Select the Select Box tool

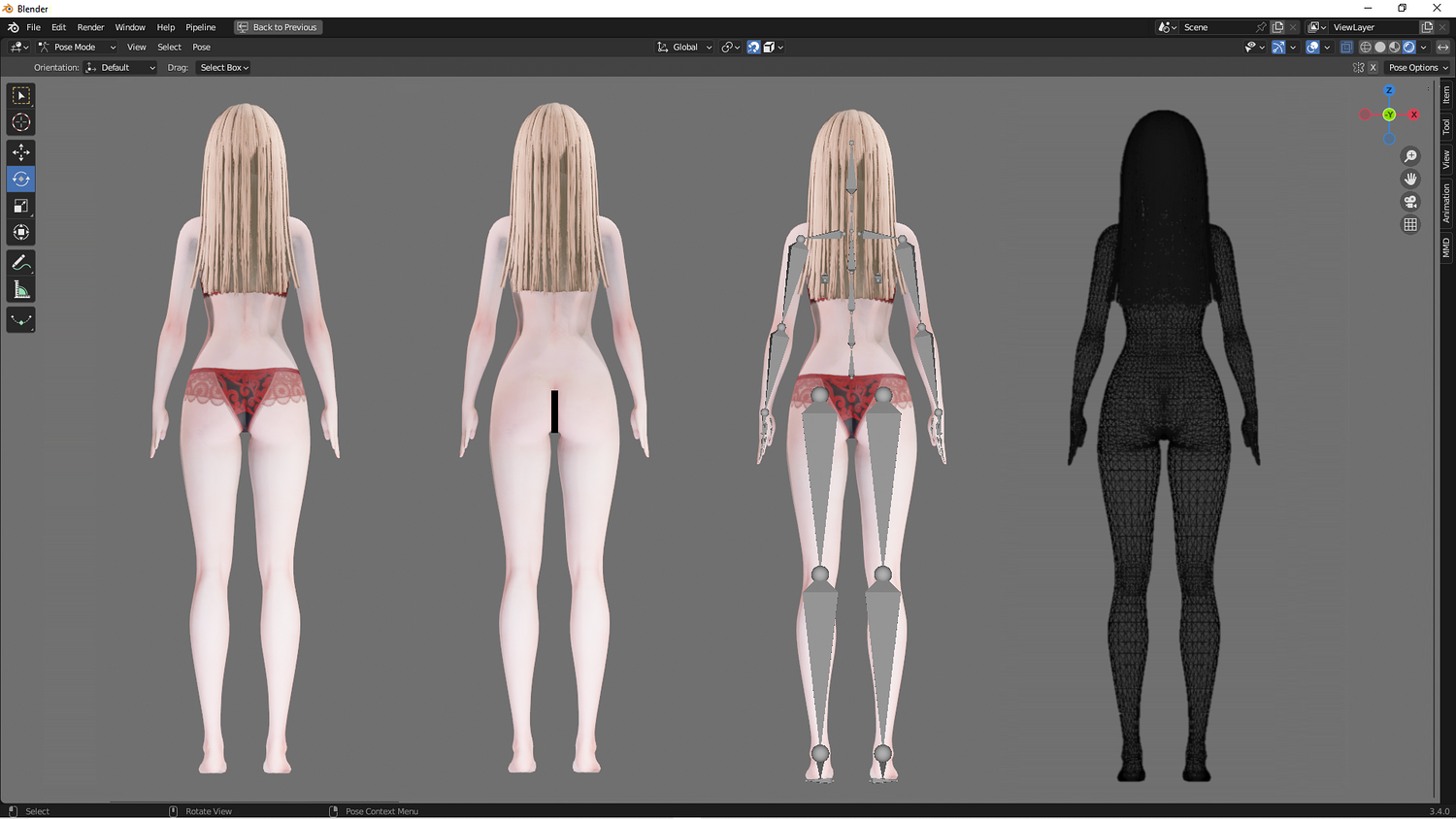[21, 95]
